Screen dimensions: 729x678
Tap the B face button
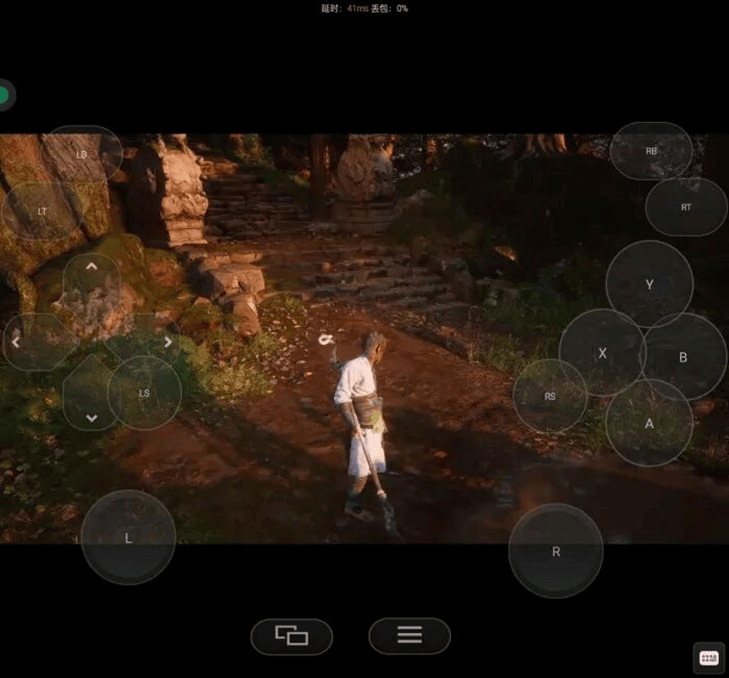coord(684,357)
